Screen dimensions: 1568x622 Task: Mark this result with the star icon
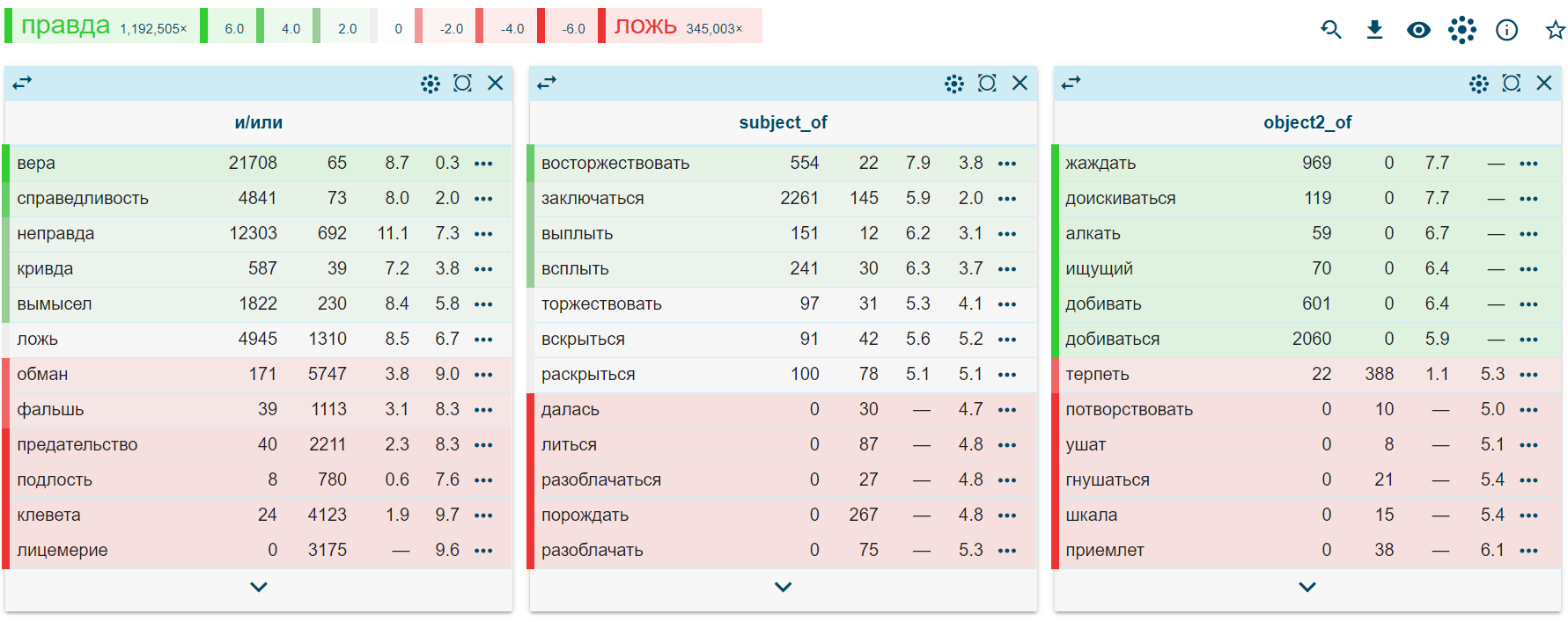pyautogui.click(x=1555, y=30)
